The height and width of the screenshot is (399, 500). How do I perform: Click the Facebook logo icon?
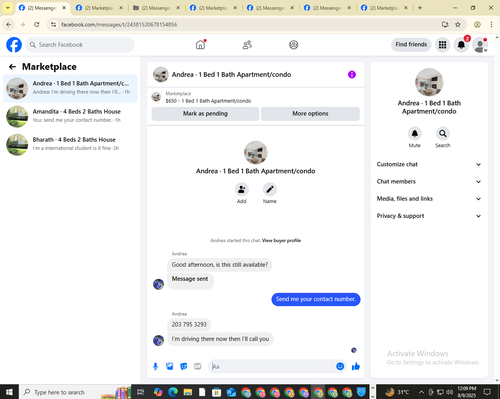[x=14, y=45]
